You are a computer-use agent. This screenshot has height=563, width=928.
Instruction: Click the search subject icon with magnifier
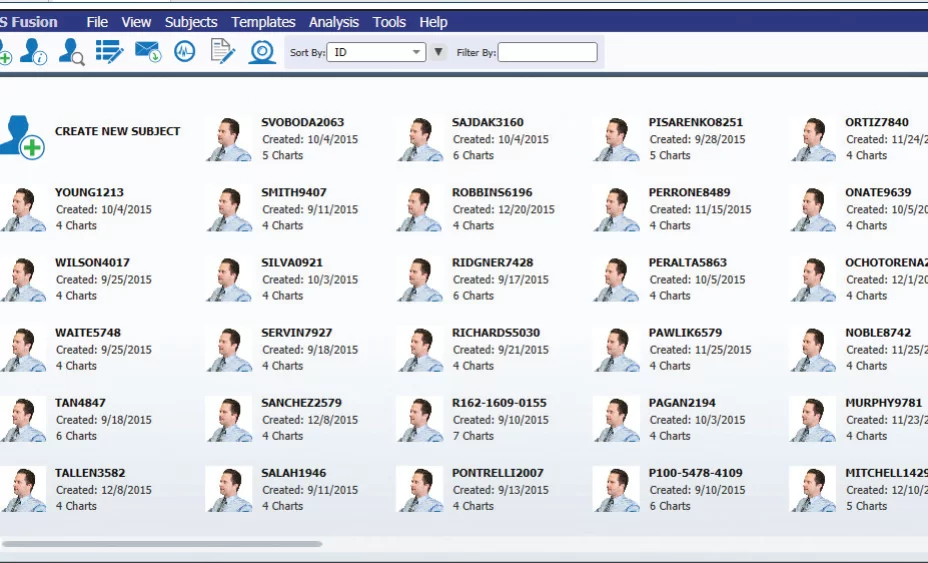[71, 52]
